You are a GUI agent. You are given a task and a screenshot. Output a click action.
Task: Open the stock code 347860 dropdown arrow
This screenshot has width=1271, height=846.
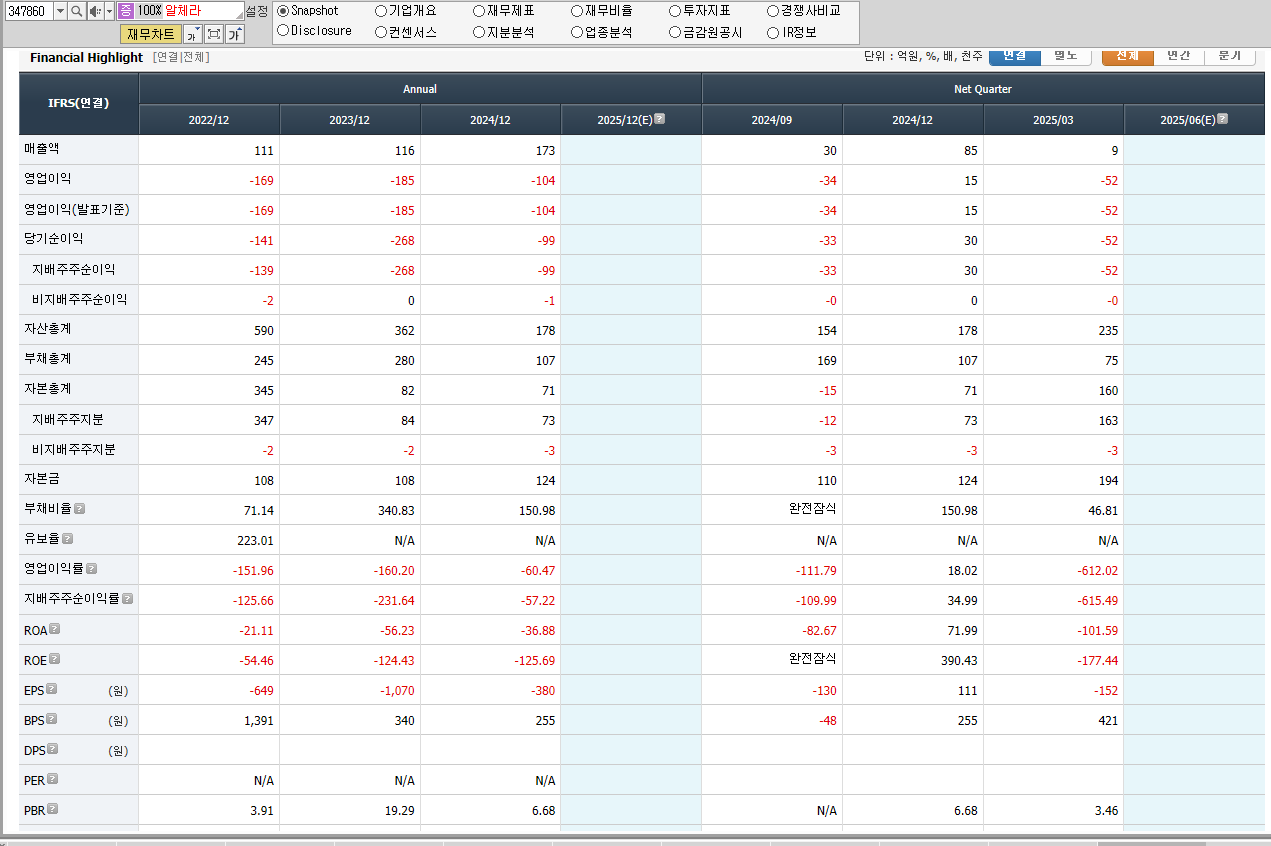point(60,11)
